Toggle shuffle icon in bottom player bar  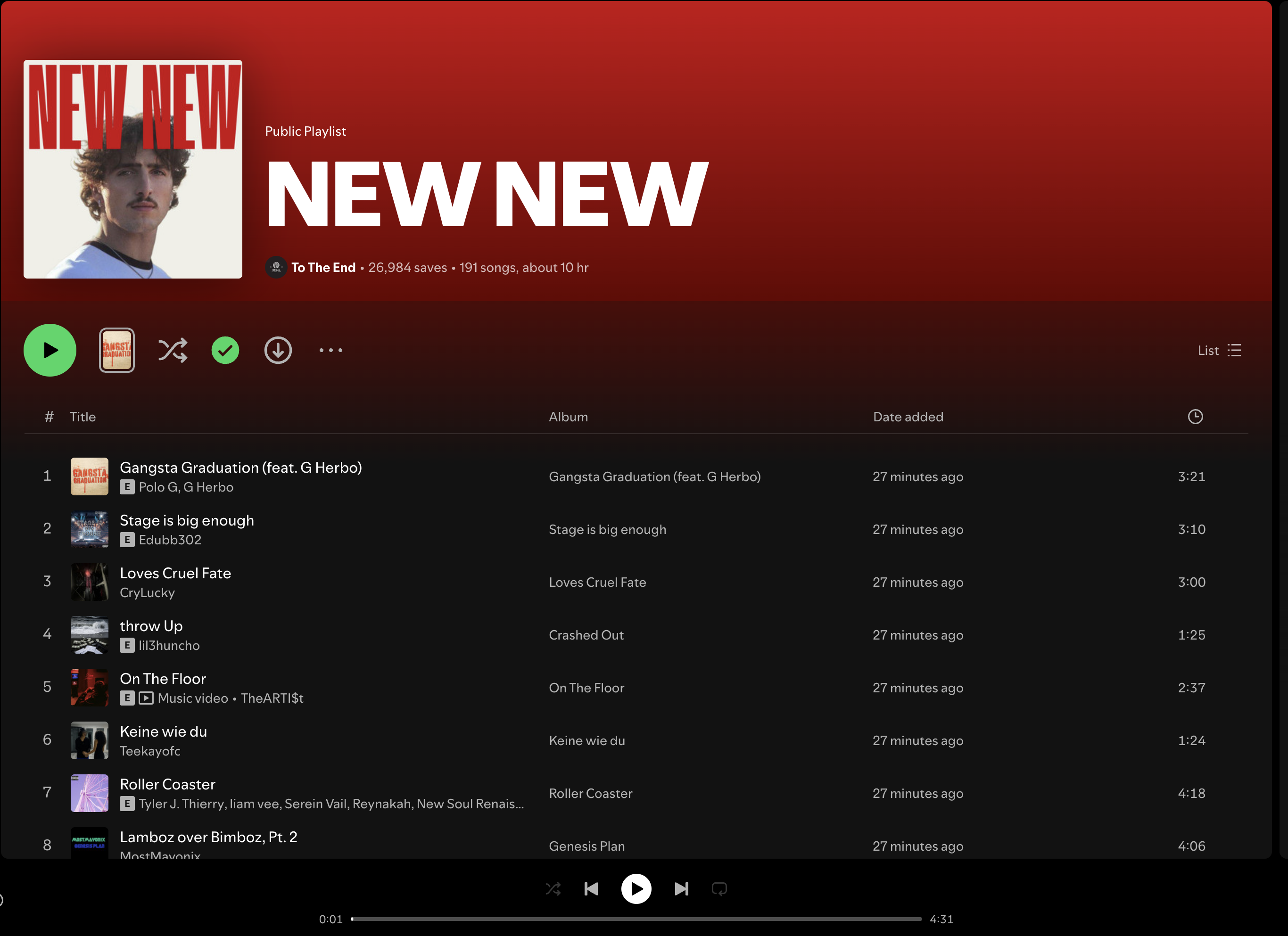tap(553, 888)
